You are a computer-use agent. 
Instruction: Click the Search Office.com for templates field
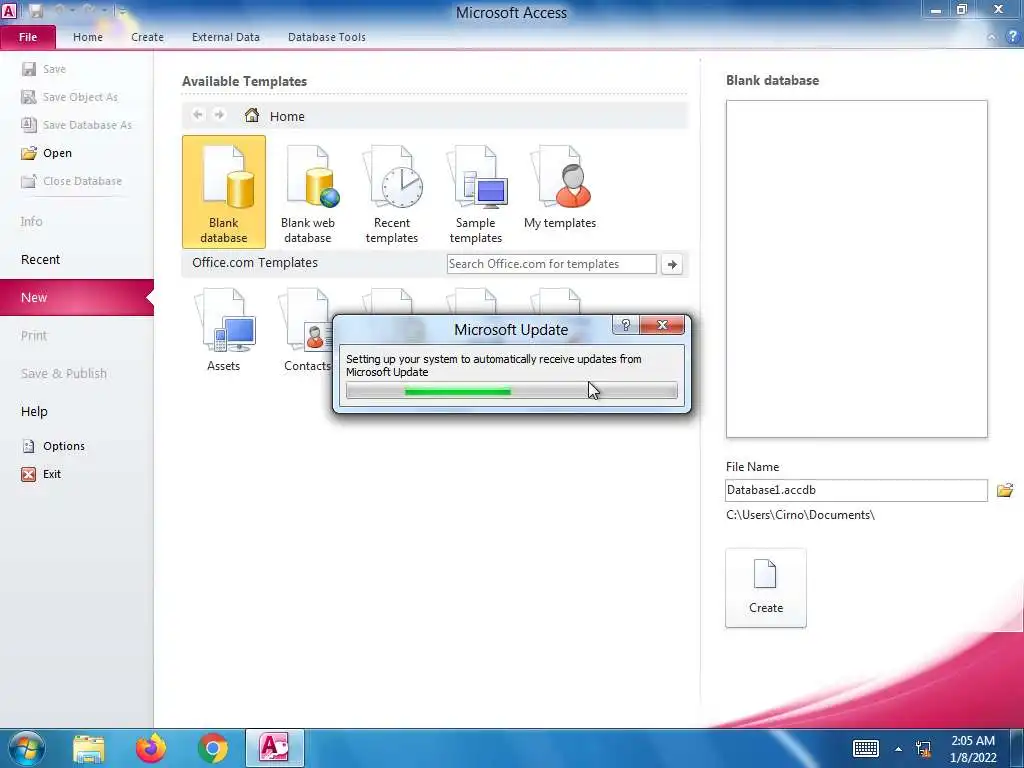[x=552, y=264]
